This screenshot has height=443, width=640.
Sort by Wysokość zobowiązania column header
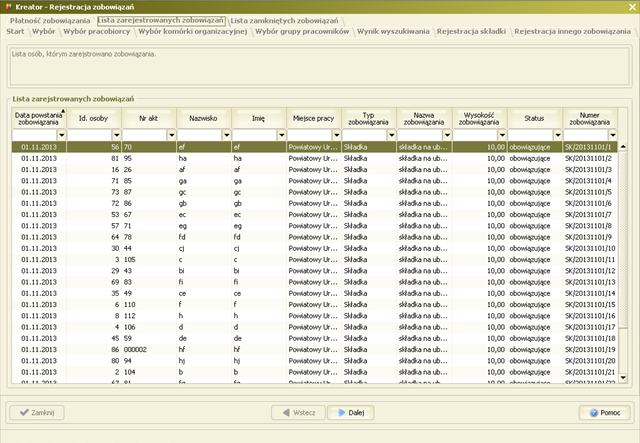tap(480, 118)
